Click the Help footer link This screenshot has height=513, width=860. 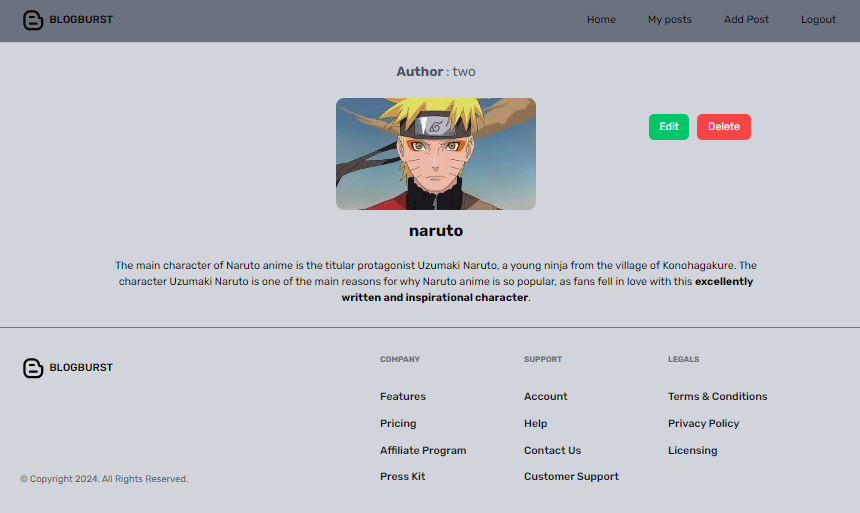(535, 424)
